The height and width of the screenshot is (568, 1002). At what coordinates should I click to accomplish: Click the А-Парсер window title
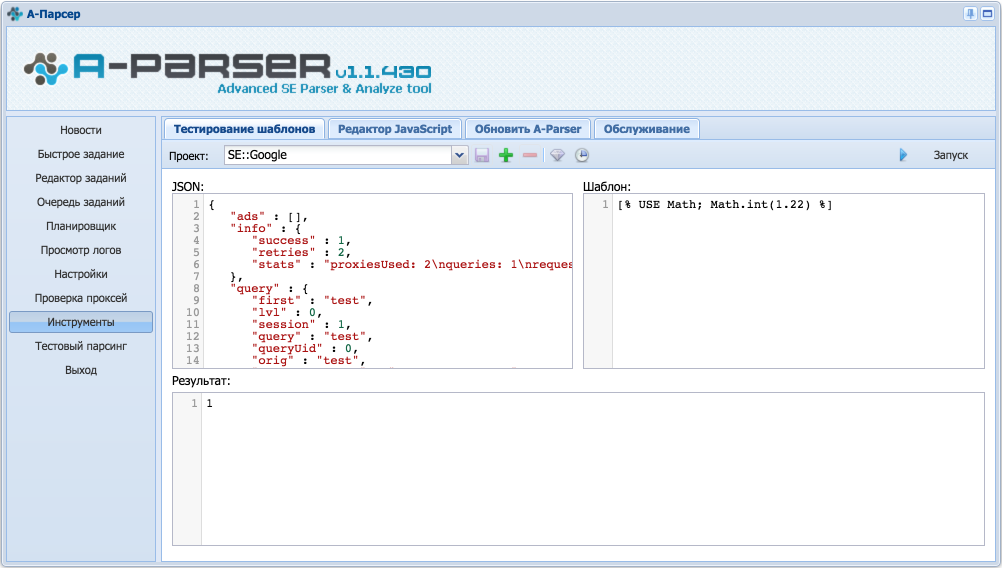(54, 14)
